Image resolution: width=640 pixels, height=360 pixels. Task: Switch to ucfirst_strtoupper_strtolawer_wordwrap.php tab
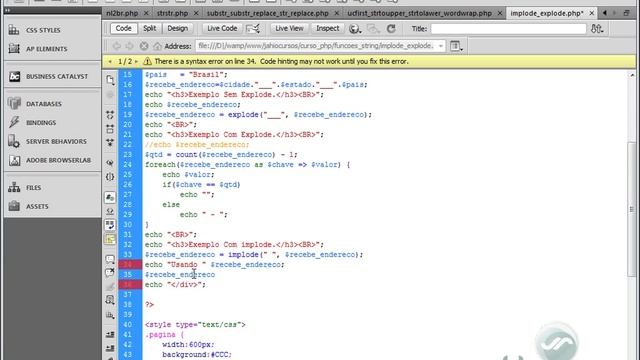pos(420,13)
